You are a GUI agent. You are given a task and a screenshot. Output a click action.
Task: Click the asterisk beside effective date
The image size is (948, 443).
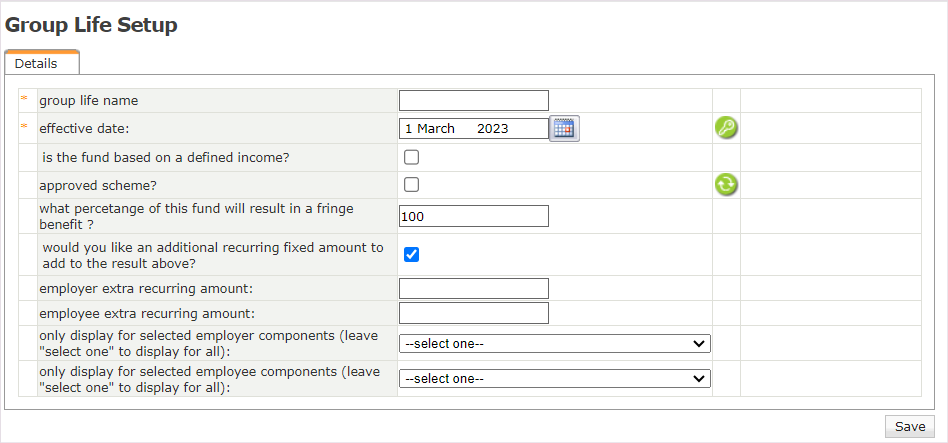[24, 128]
